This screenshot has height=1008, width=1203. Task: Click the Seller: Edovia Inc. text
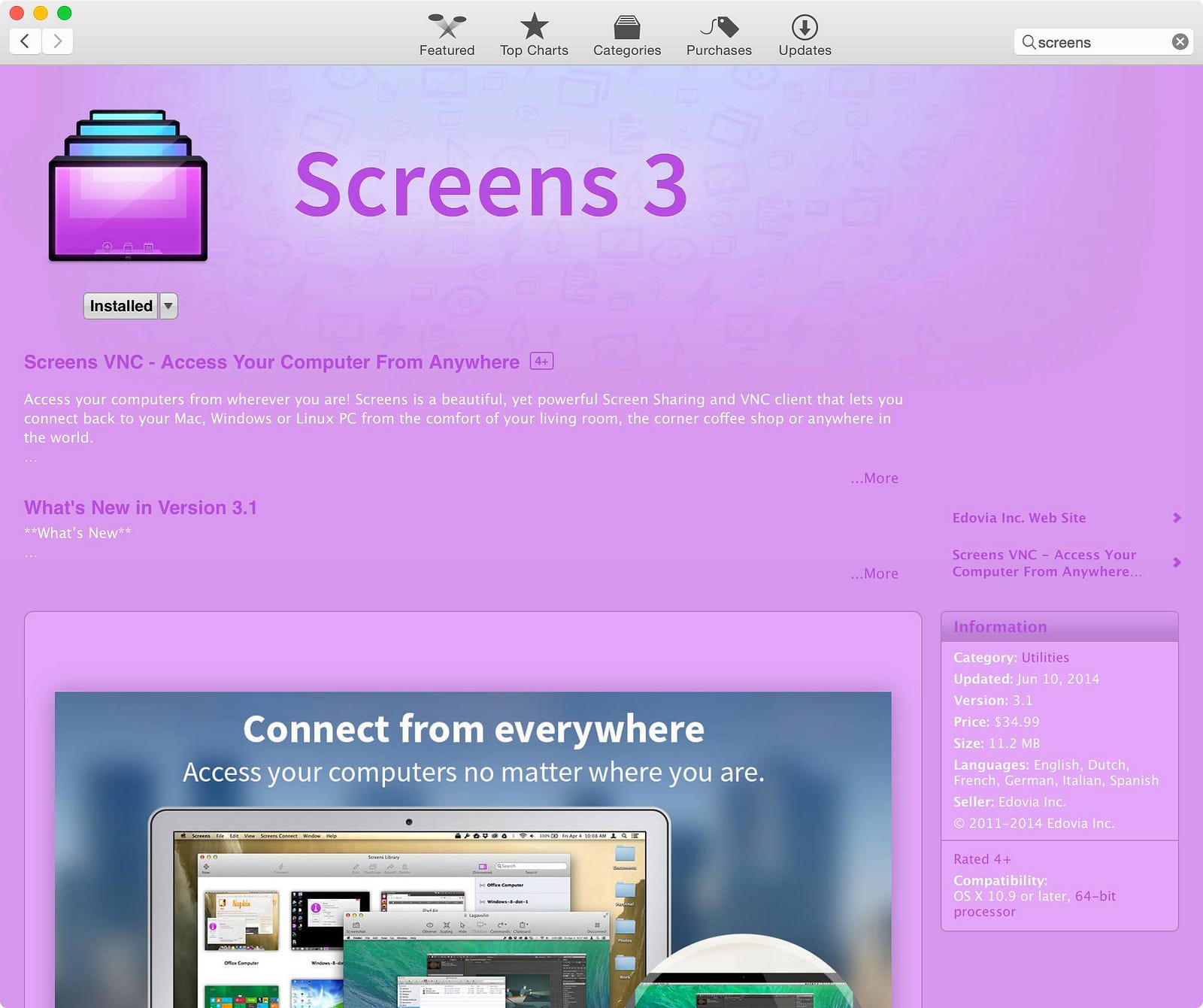(x=1009, y=802)
